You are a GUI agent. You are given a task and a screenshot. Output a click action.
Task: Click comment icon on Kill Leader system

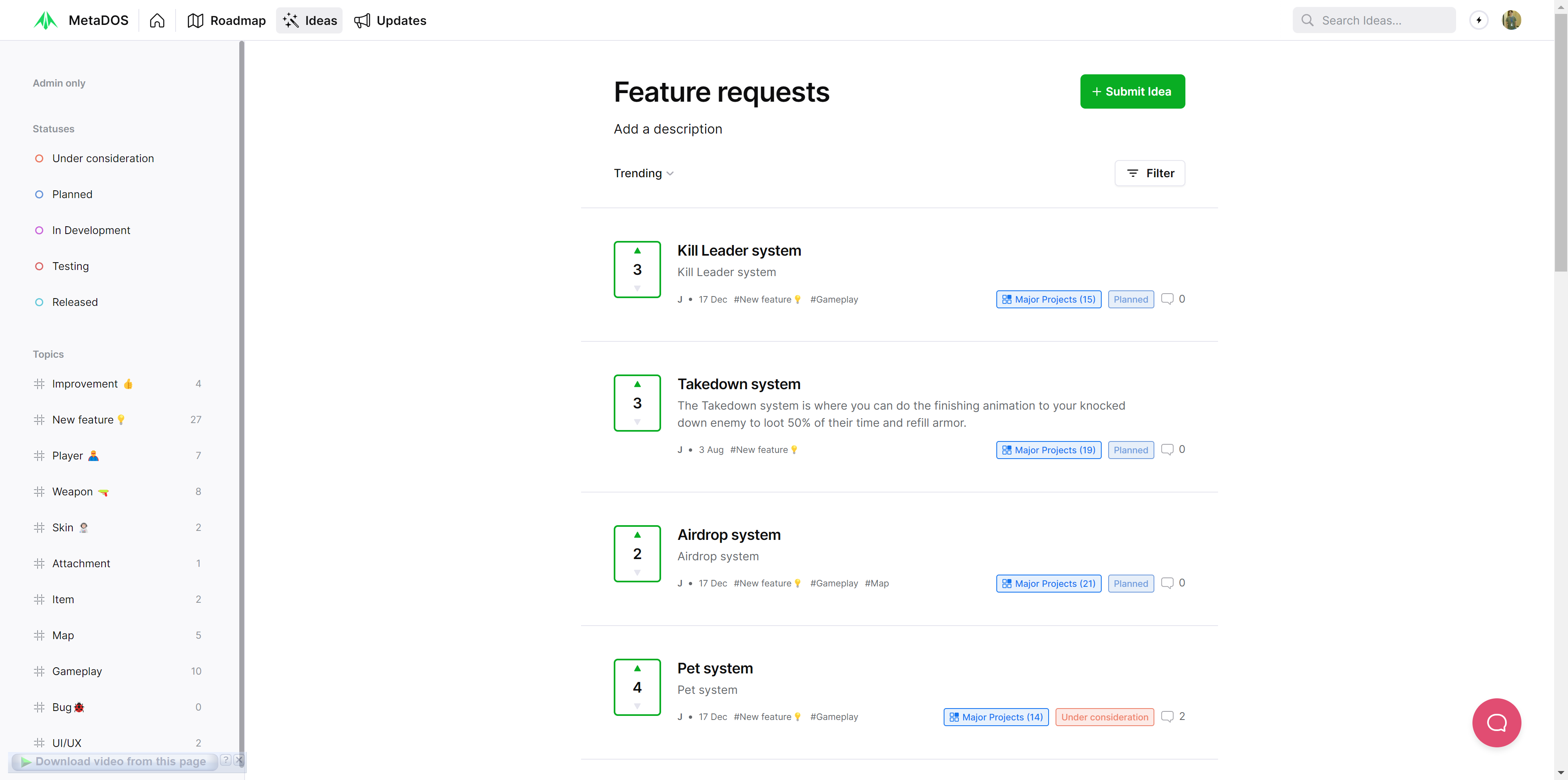coord(1167,299)
